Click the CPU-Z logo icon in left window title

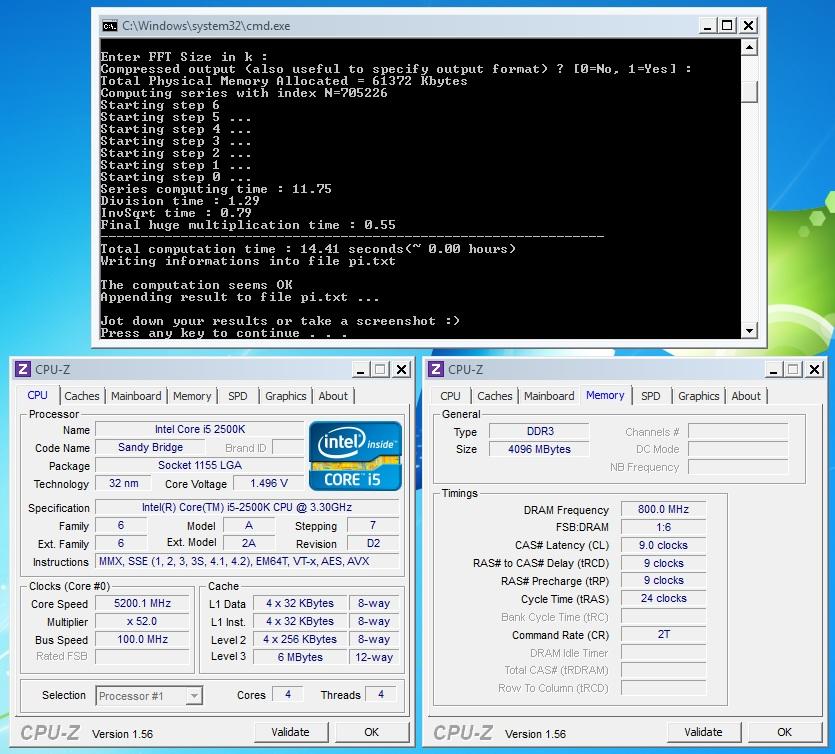click(23, 369)
